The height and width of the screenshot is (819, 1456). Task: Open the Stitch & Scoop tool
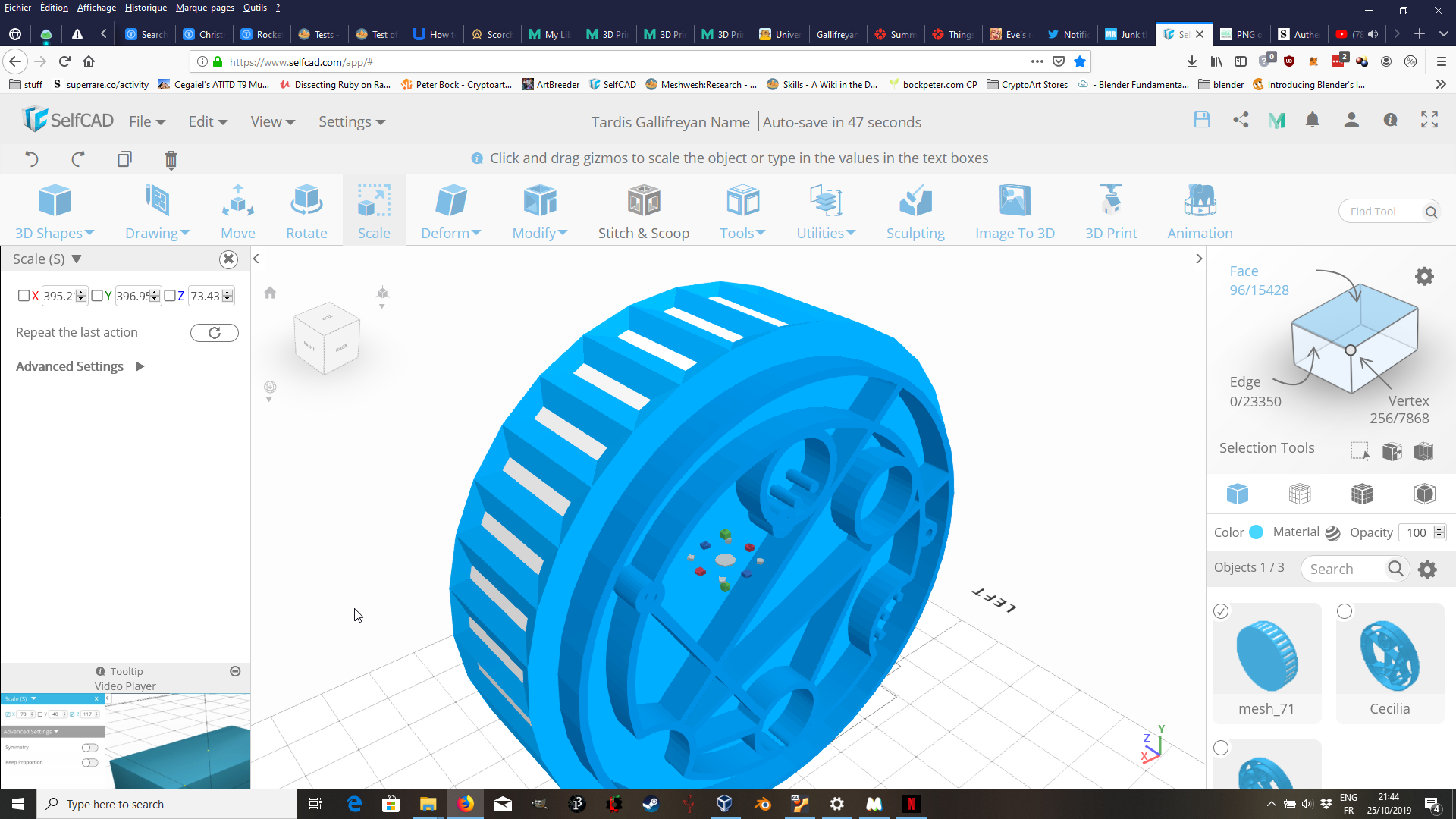(x=643, y=202)
